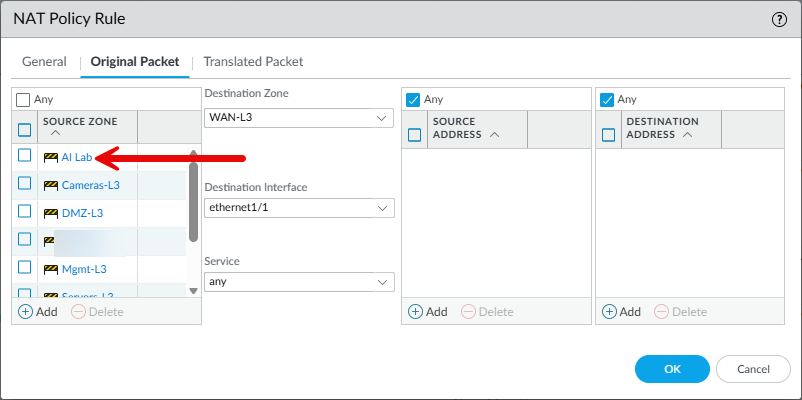Click the Add button under Source Zone
The height and width of the screenshot is (400, 802).
click(38, 312)
